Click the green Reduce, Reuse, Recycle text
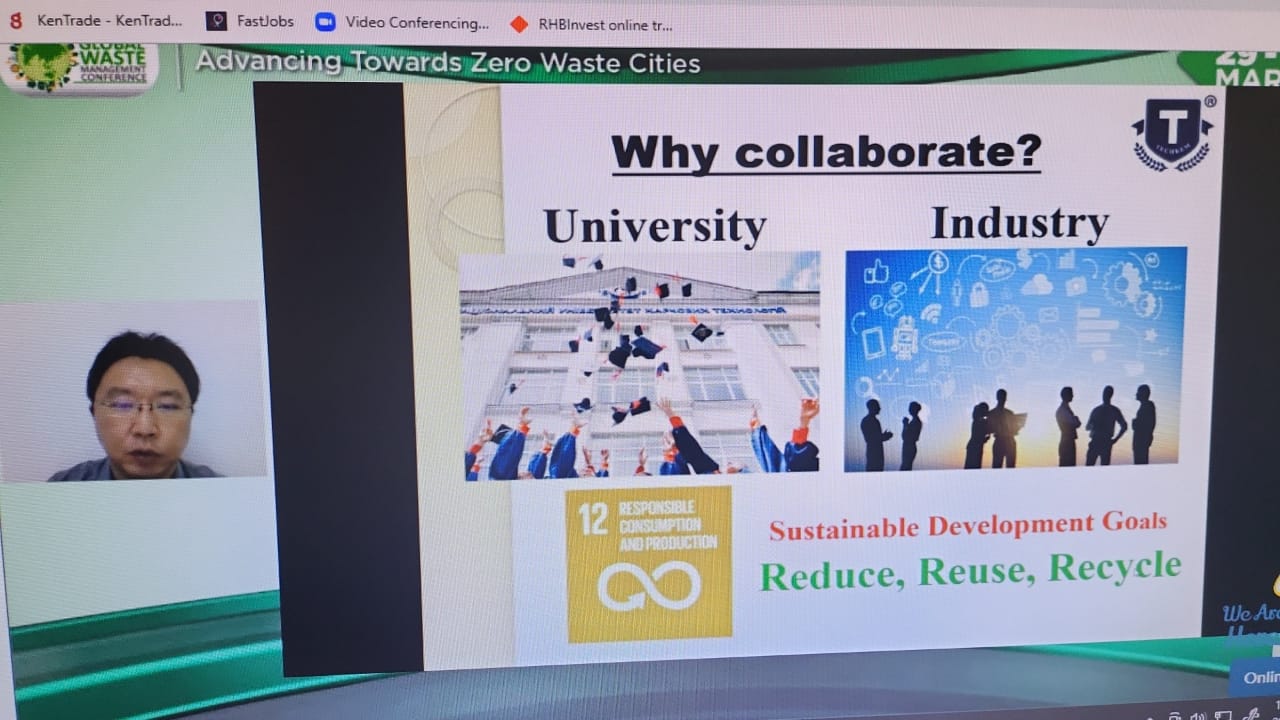The image size is (1280, 720). coord(970,572)
